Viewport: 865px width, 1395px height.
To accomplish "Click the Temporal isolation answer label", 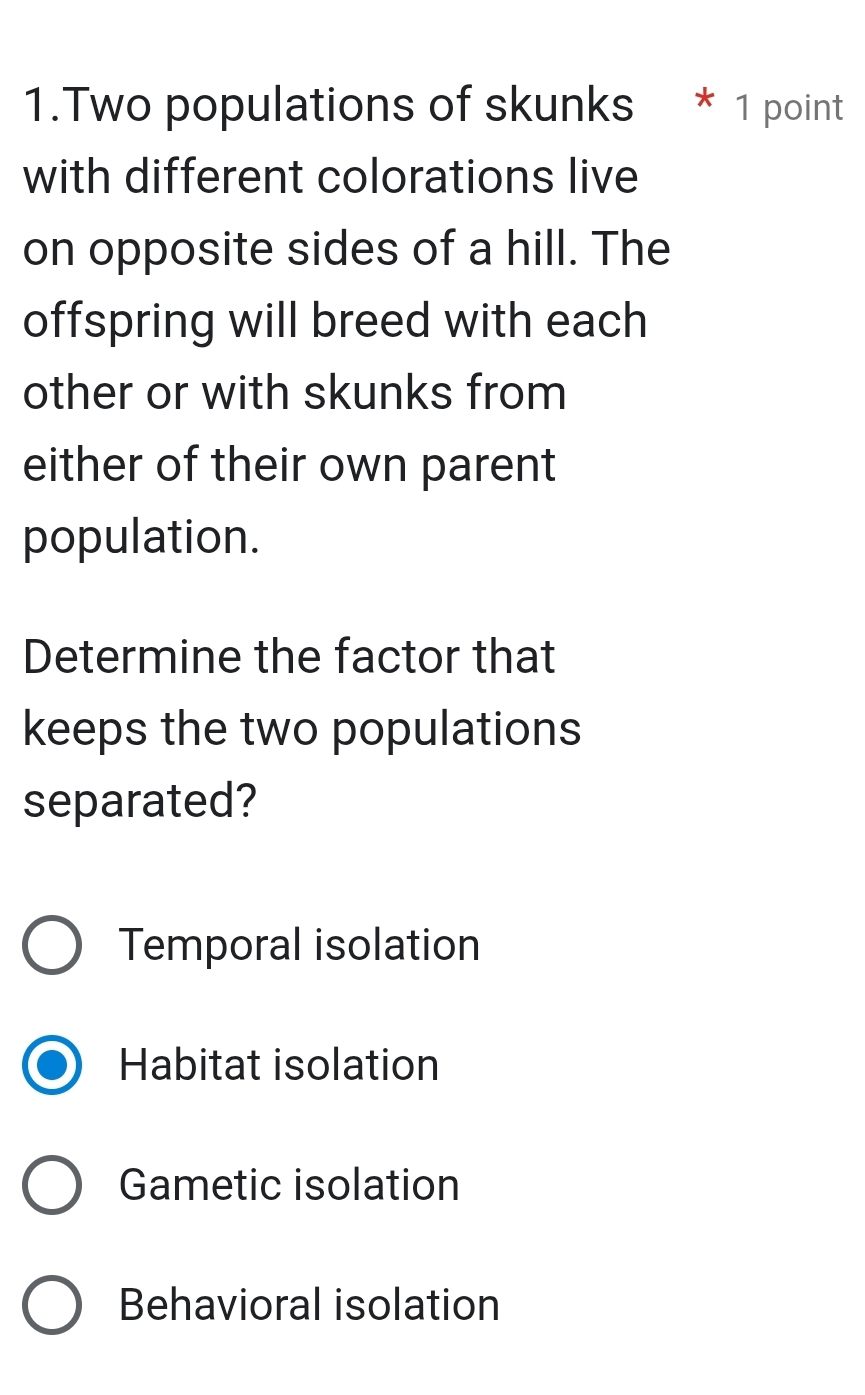I will pos(298,945).
